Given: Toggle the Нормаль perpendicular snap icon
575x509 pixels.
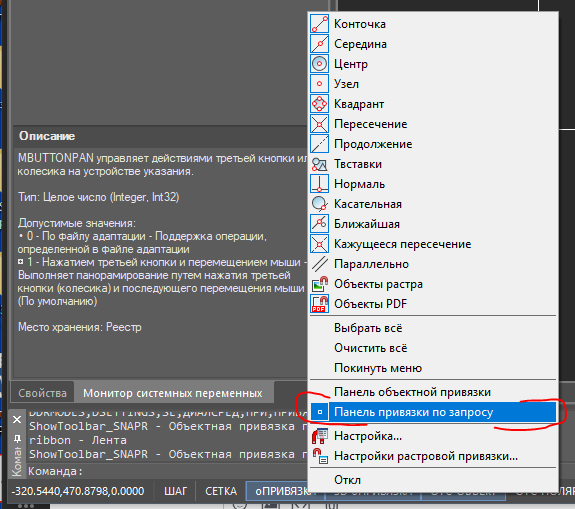Looking at the screenshot, I should [319, 184].
